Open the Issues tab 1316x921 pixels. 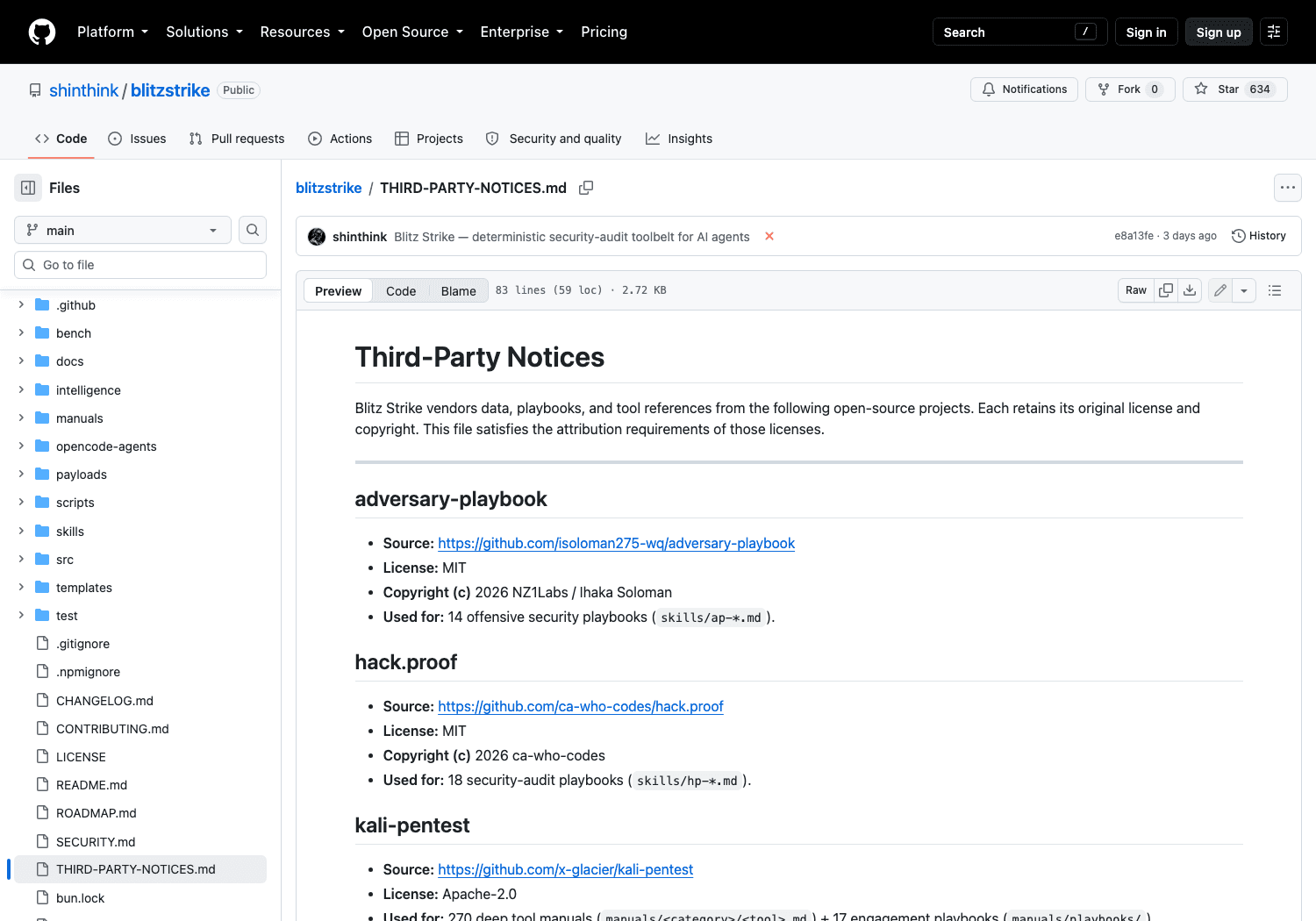click(137, 139)
